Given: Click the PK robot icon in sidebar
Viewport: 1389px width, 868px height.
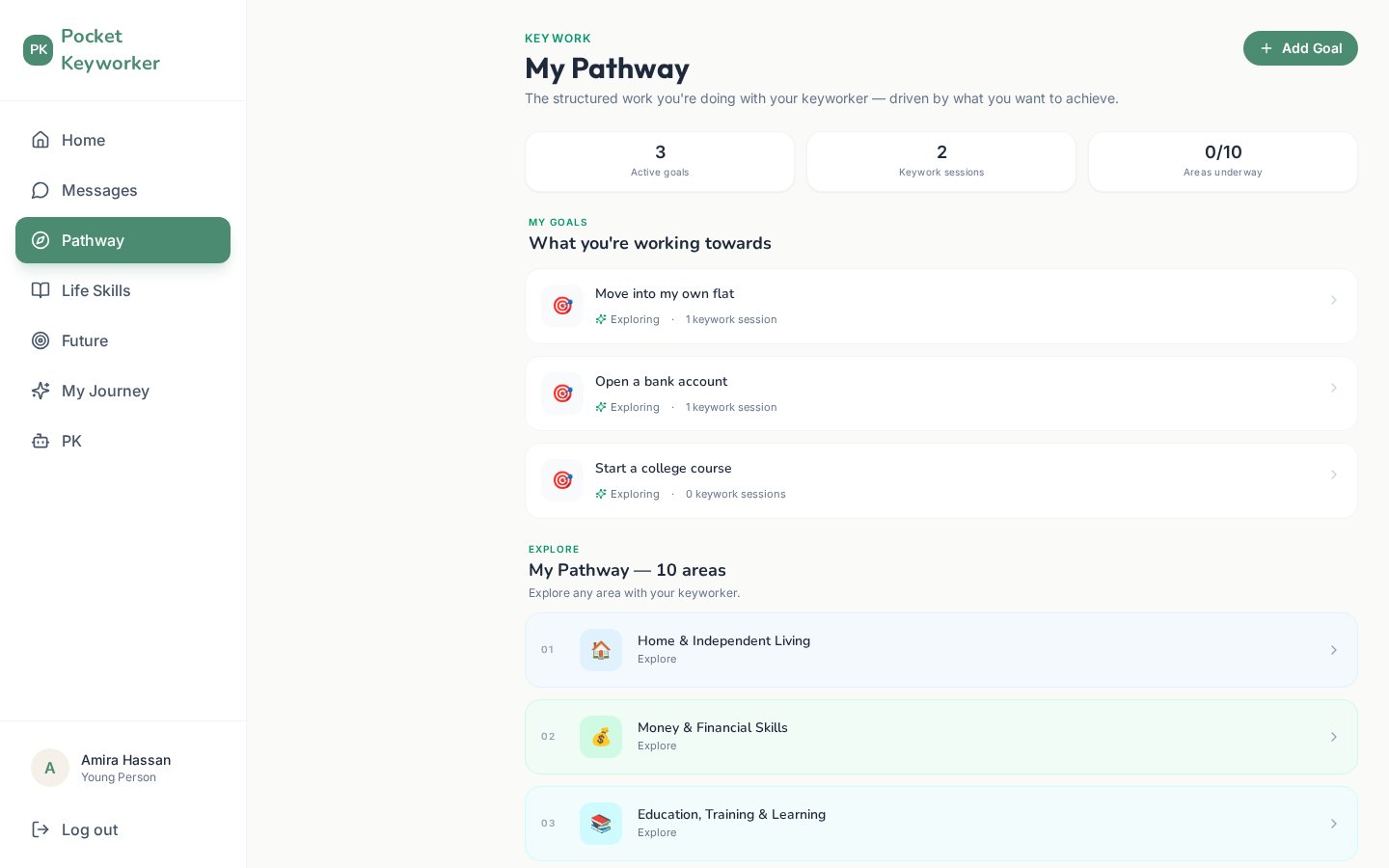Looking at the screenshot, I should tap(41, 441).
